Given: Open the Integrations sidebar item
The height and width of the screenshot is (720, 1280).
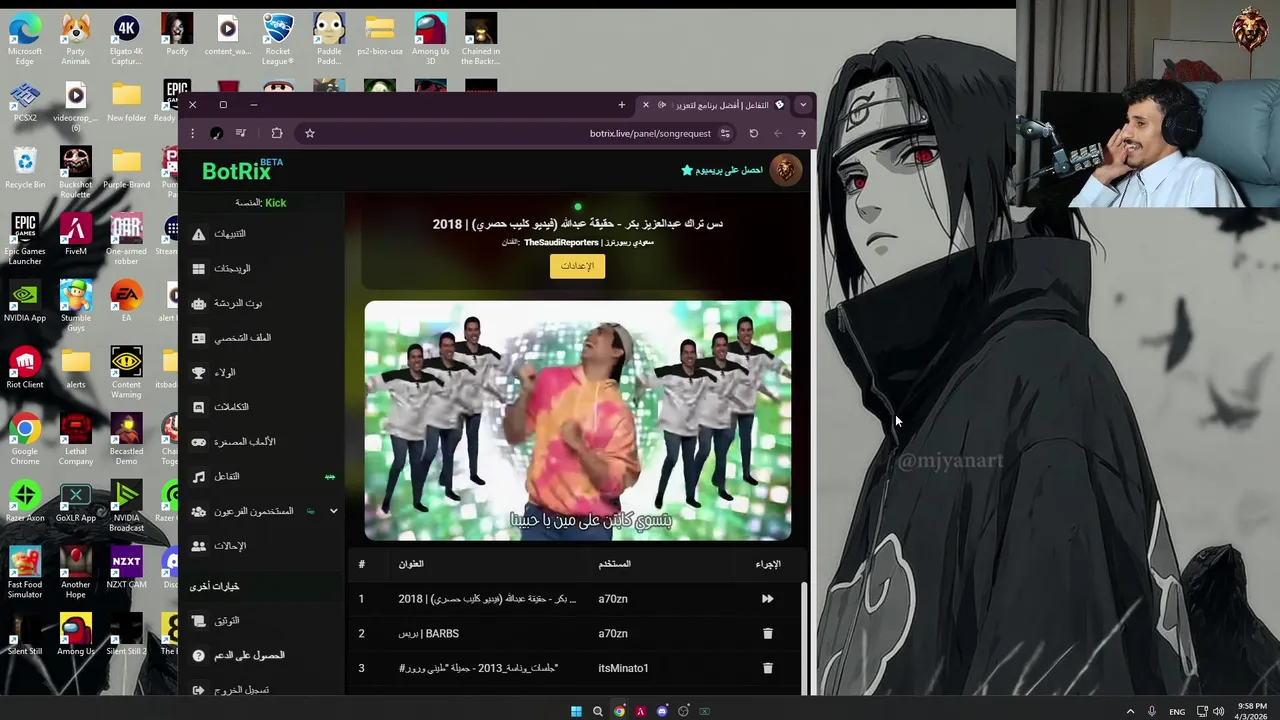Looking at the screenshot, I should tap(262, 407).
